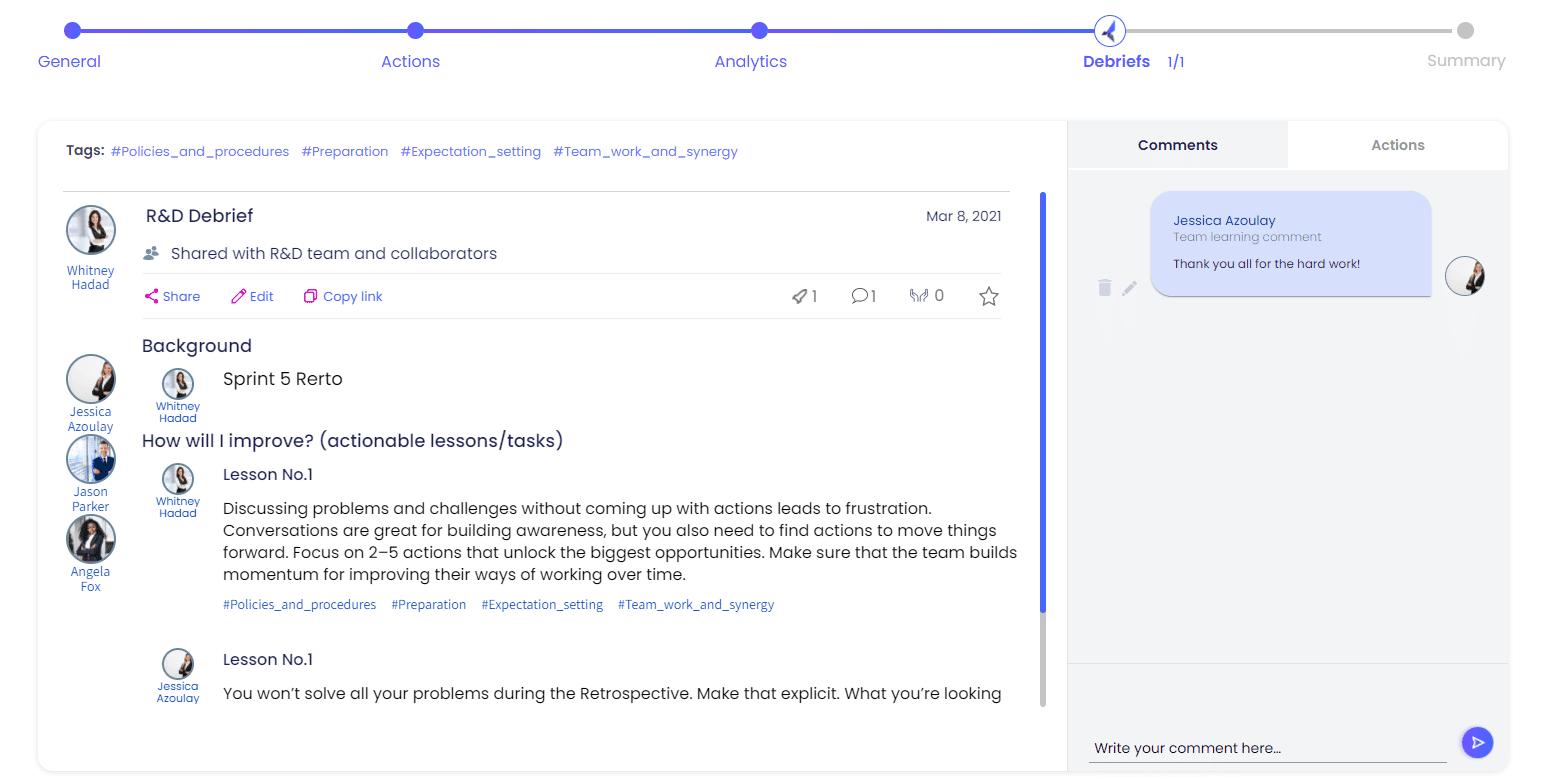The height and width of the screenshot is (780, 1552).
Task: Open the Summary step
Action: (x=1465, y=31)
